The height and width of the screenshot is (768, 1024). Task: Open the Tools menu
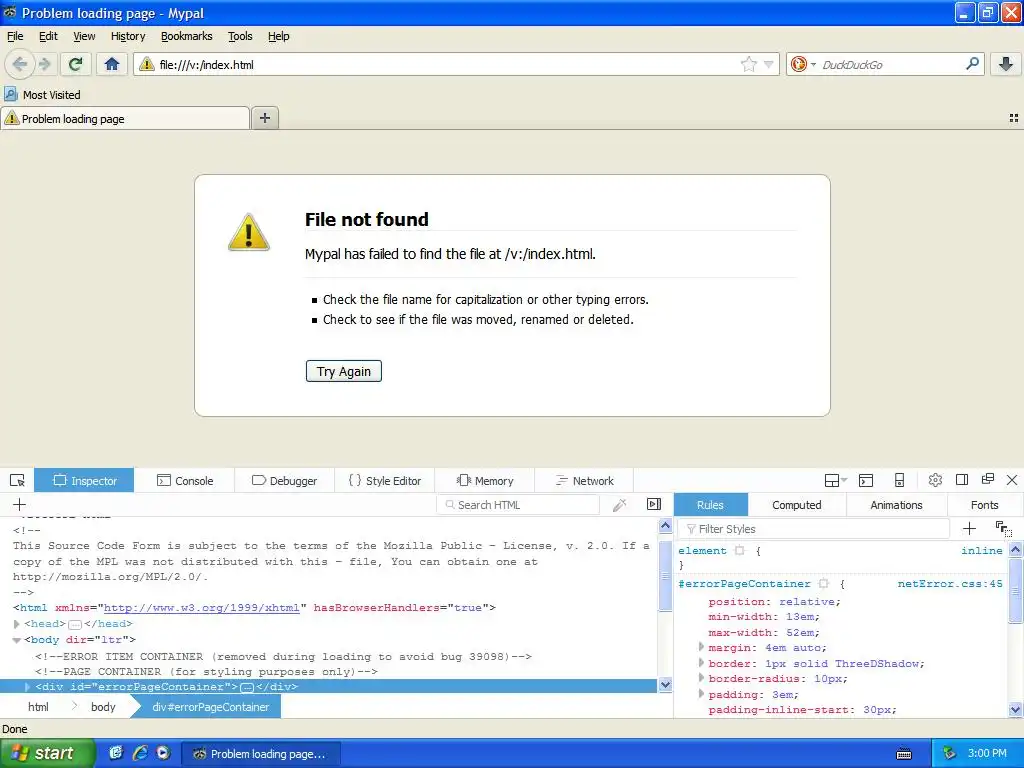pyautogui.click(x=240, y=36)
